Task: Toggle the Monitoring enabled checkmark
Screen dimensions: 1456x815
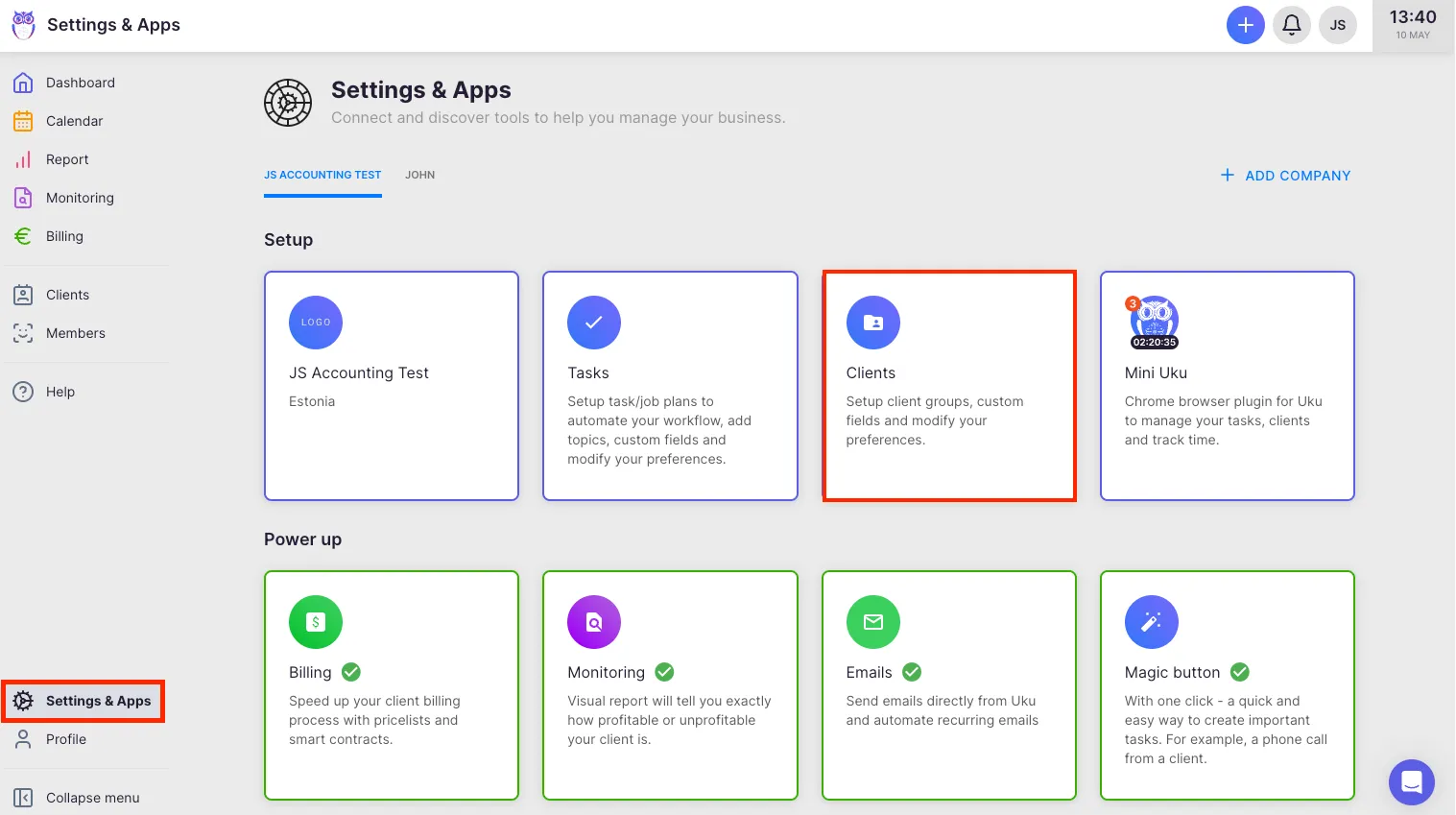Action: [x=664, y=672]
